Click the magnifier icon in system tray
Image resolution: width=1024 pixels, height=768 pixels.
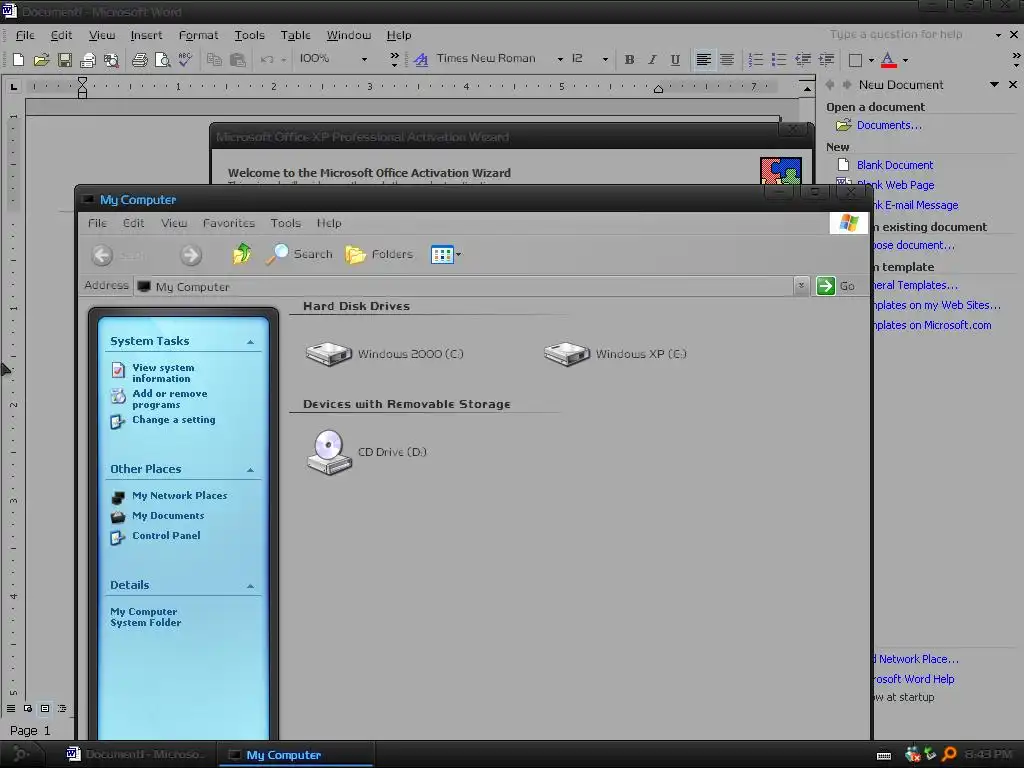[x=949, y=755]
